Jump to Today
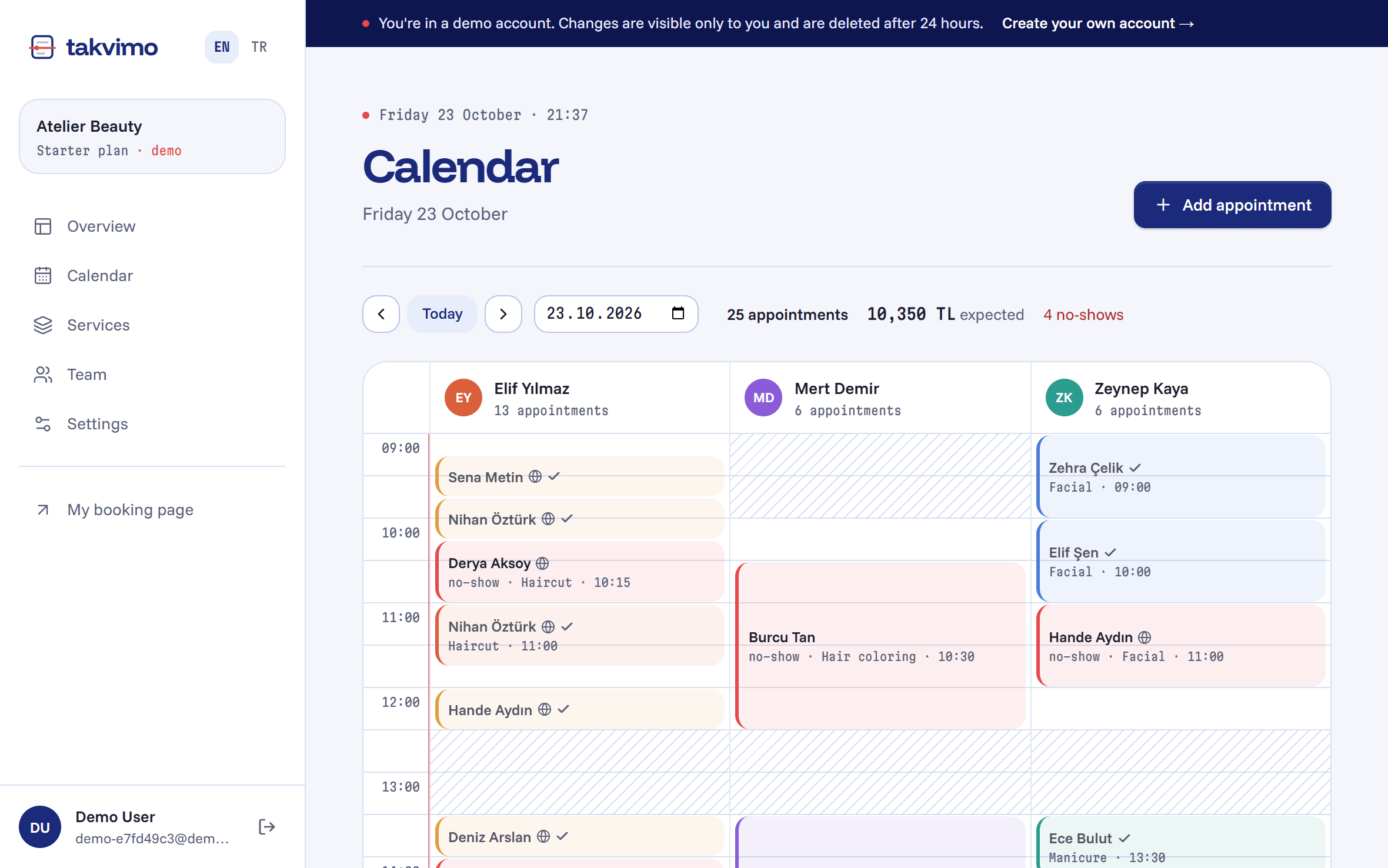The height and width of the screenshot is (868, 1388). (442, 314)
